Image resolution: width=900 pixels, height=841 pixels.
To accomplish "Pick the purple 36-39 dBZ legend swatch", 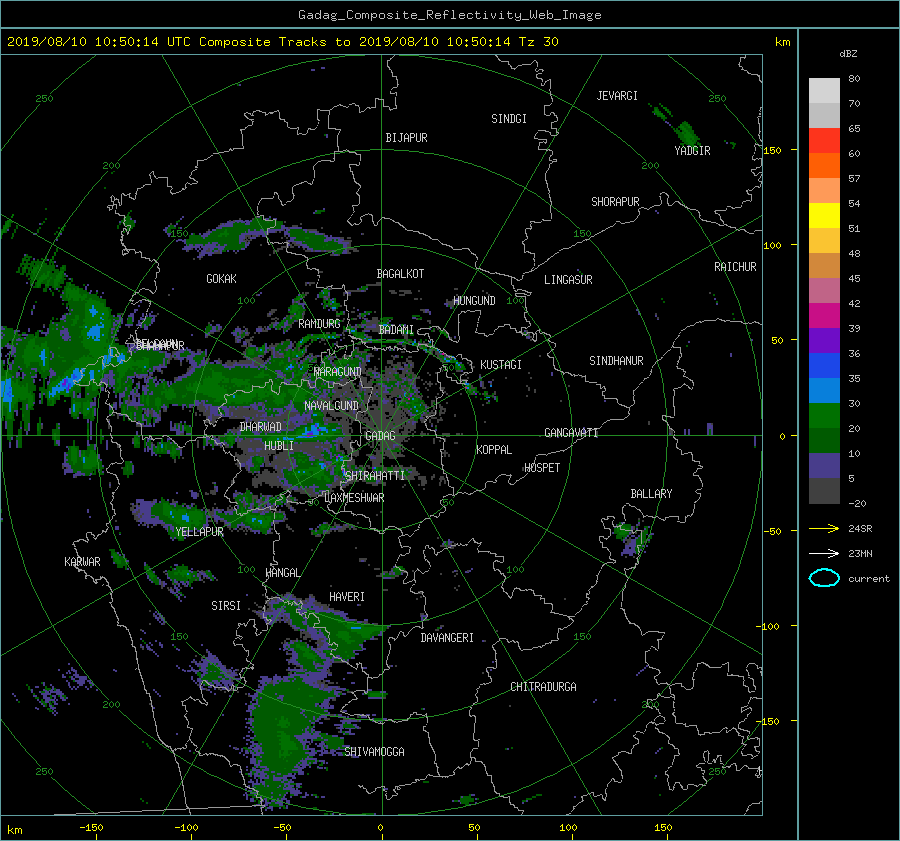I will click(824, 340).
